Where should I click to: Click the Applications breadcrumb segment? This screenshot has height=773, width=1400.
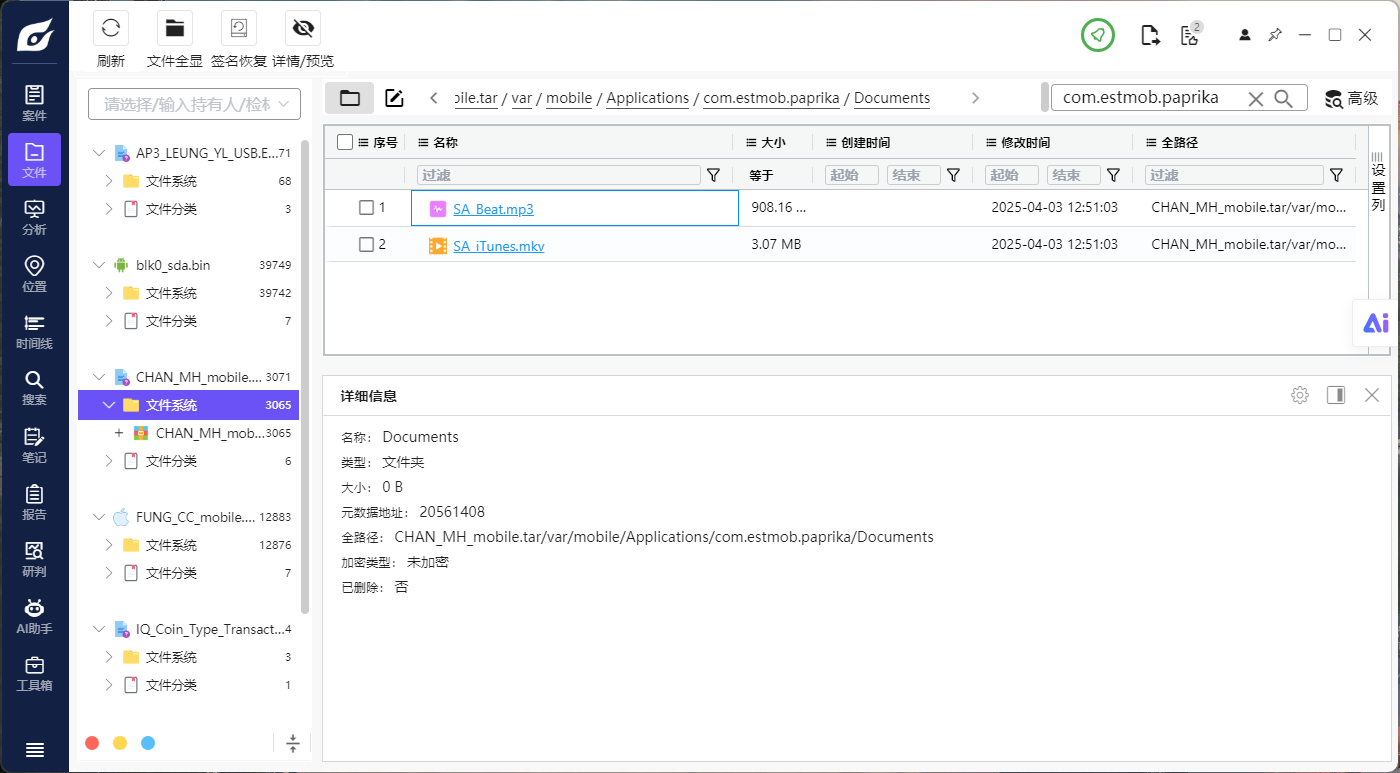[x=647, y=98]
